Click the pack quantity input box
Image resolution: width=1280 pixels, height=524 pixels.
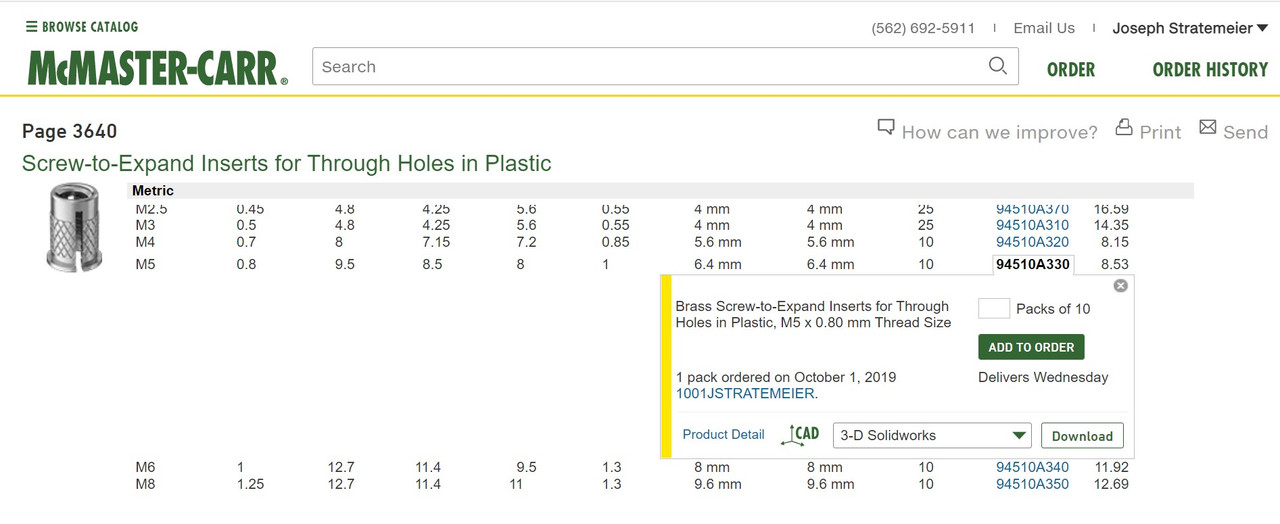tap(993, 308)
